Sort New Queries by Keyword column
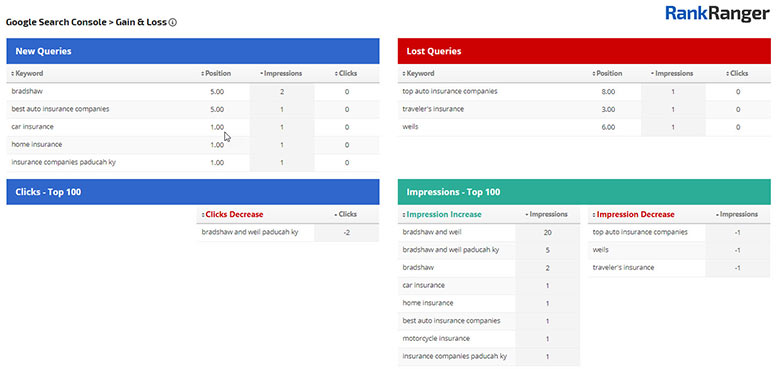780x373 pixels. 27,73
